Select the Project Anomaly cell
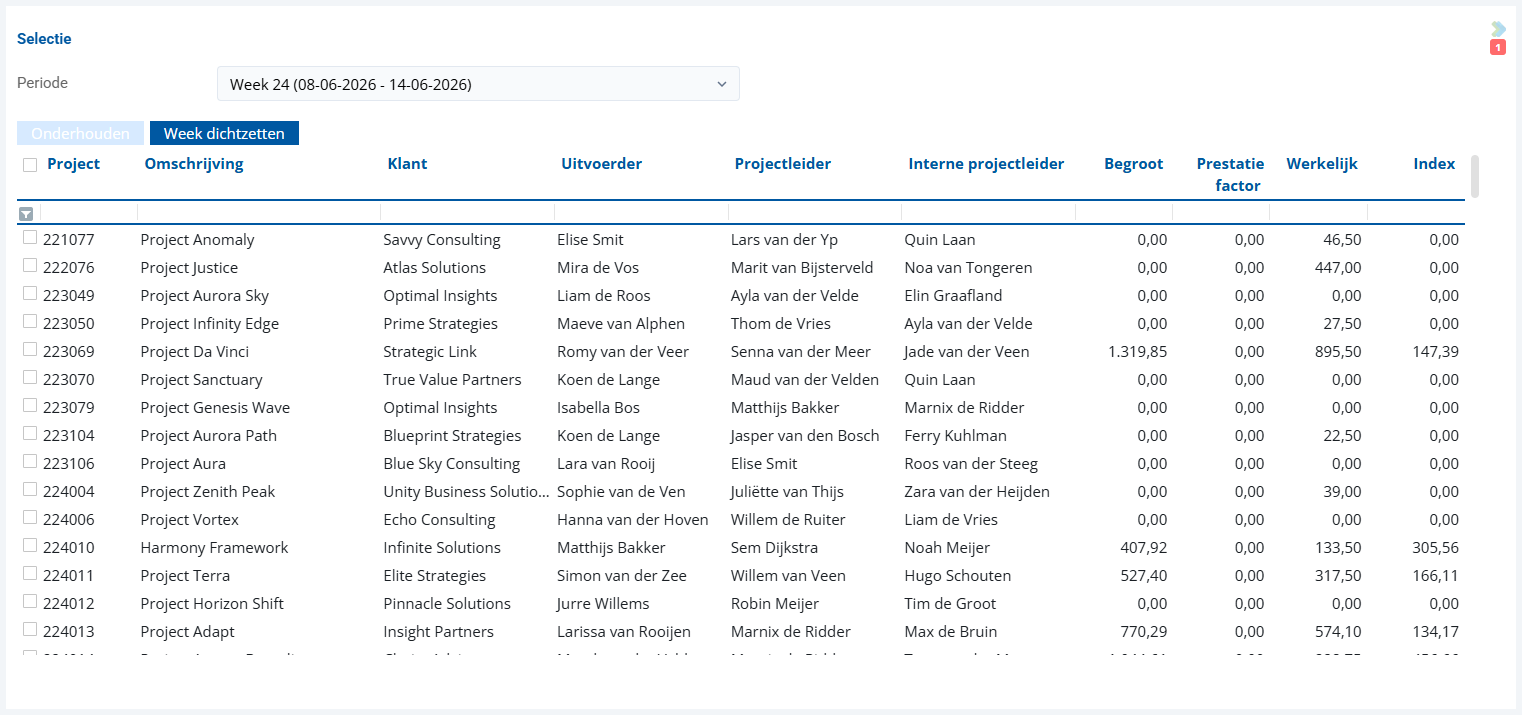The height and width of the screenshot is (715, 1522). tap(197, 240)
